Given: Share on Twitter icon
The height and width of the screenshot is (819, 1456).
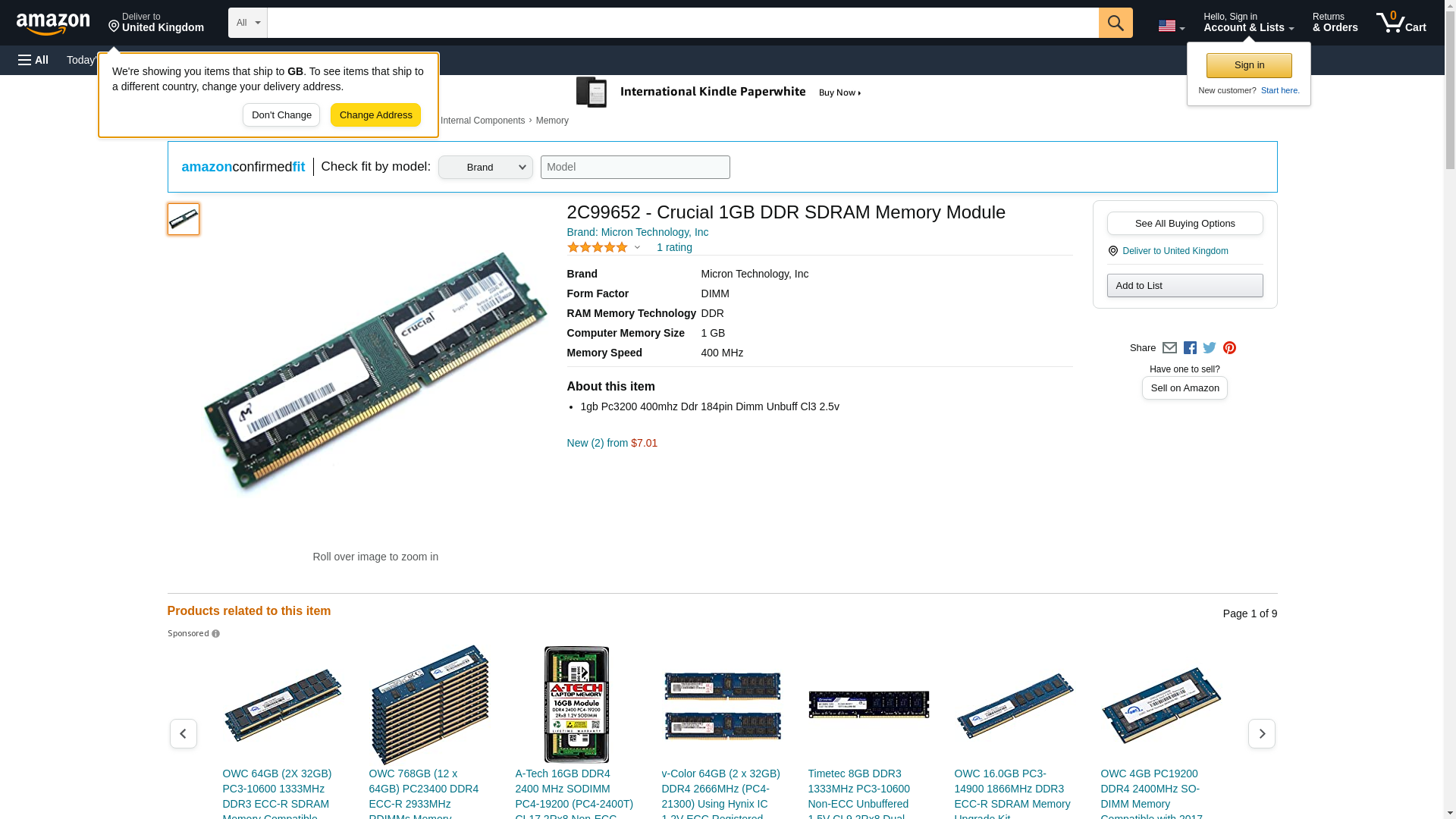Looking at the screenshot, I should 1210,348.
